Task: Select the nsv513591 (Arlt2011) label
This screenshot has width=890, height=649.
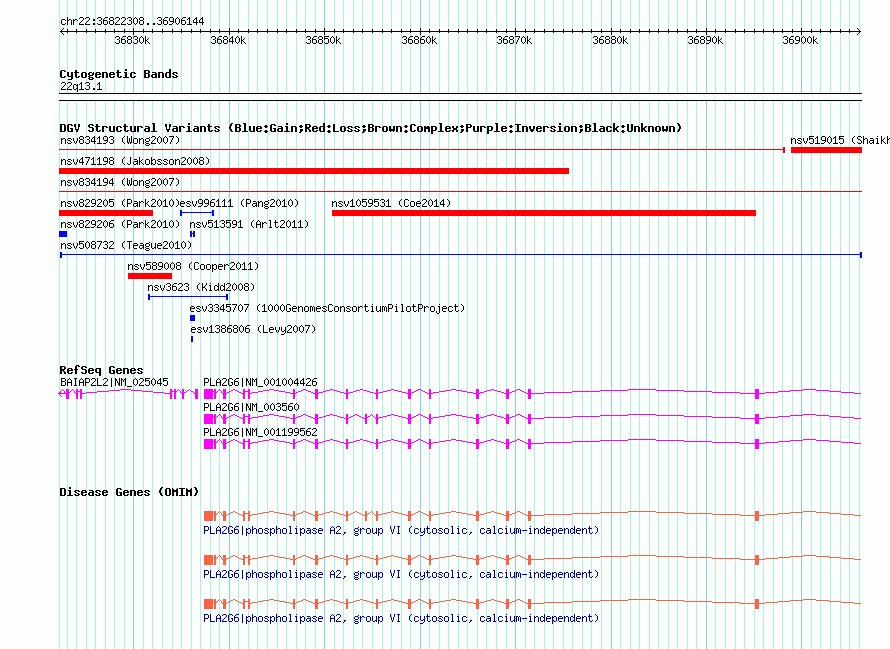Action: pos(249,224)
